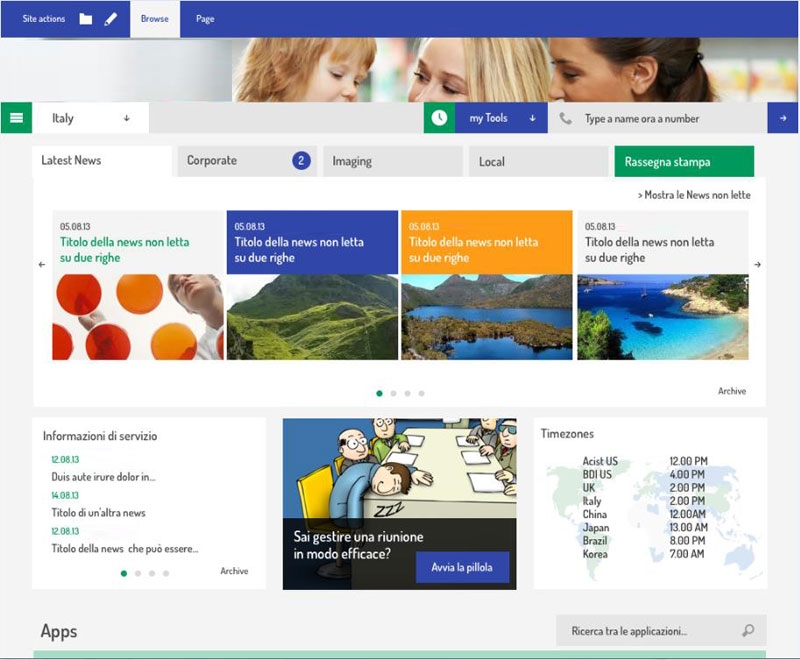The width and height of the screenshot is (800, 660).
Task: Click the magnifier icon in Apps search
Action: point(748,631)
